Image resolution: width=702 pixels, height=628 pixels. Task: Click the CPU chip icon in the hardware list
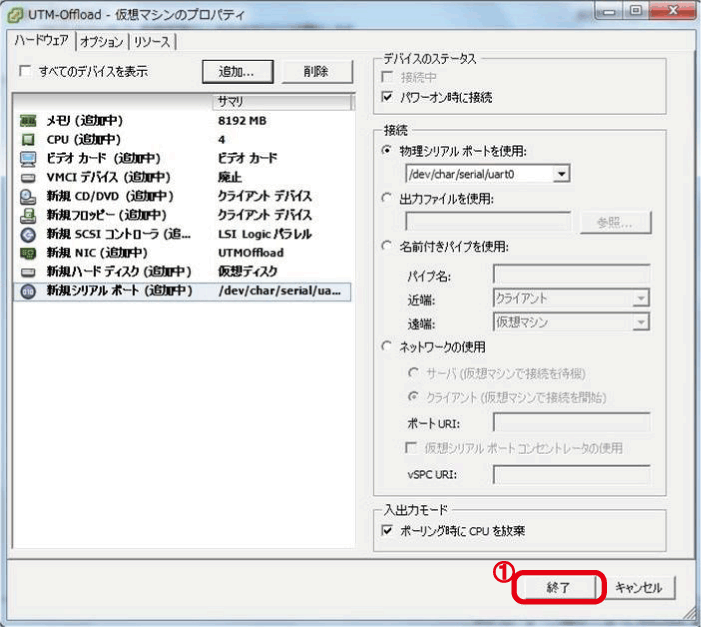pyautogui.click(x=28, y=140)
